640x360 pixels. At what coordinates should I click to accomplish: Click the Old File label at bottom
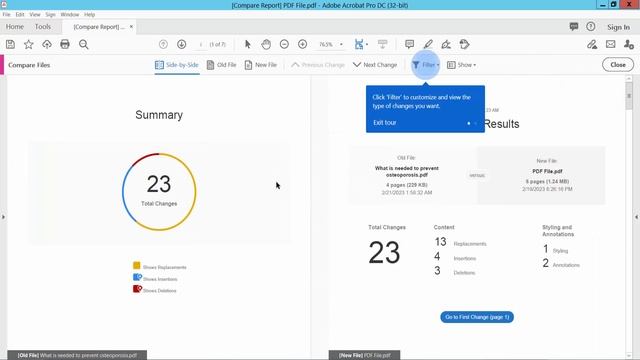click(x=77, y=355)
